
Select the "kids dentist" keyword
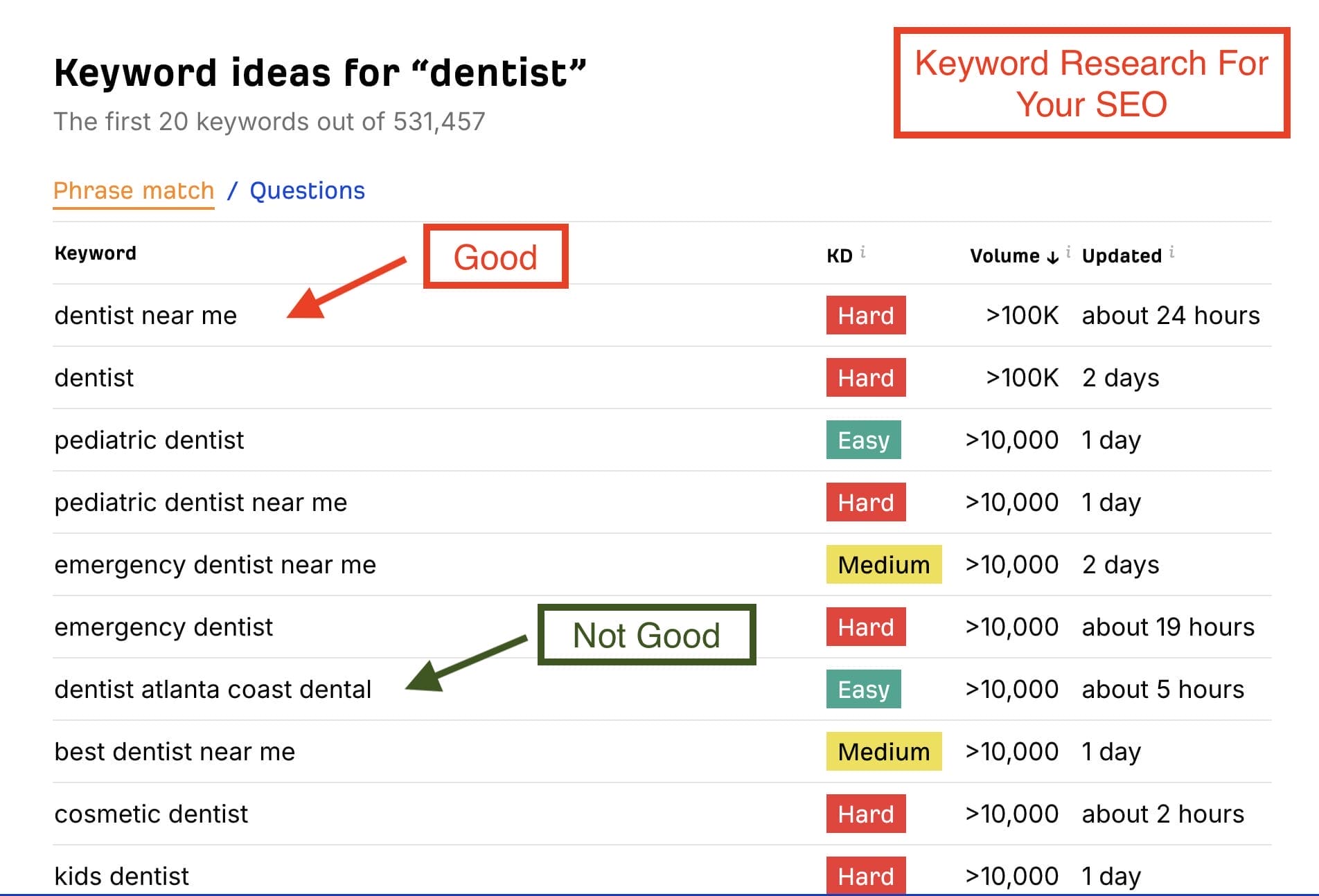(x=121, y=876)
